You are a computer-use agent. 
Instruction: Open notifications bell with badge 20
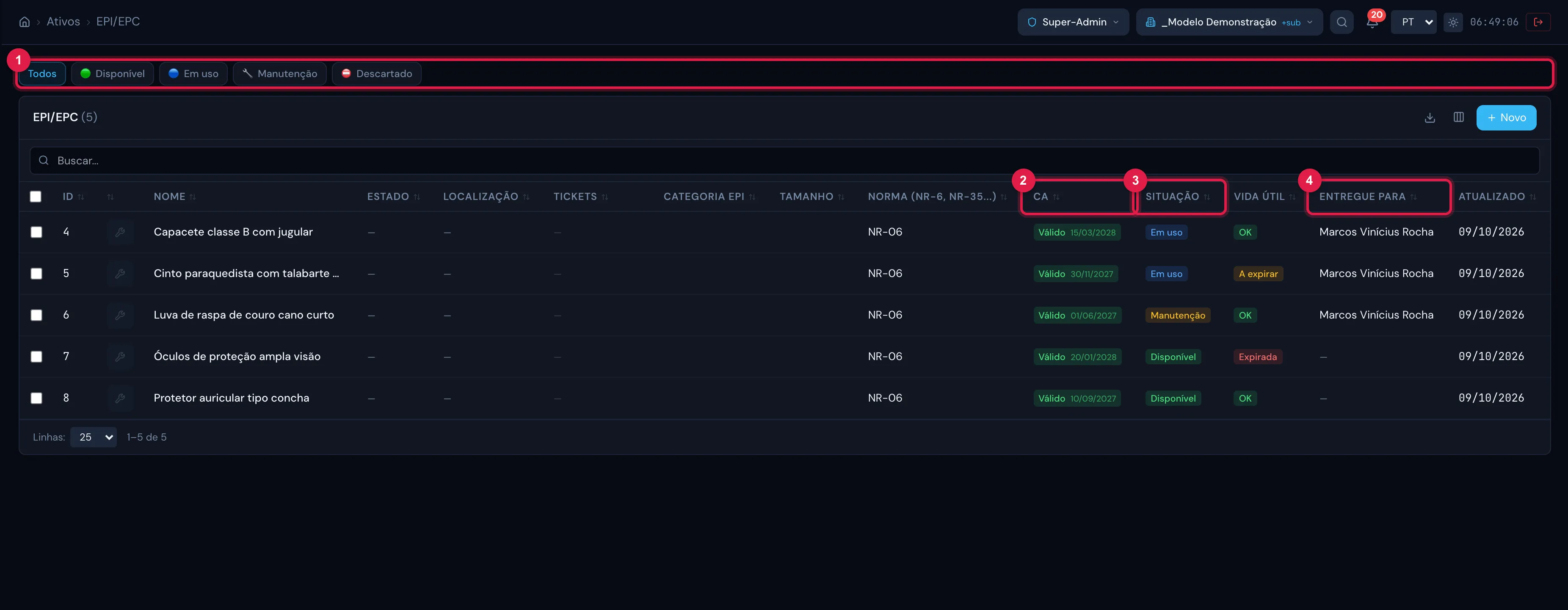click(1372, 22)
